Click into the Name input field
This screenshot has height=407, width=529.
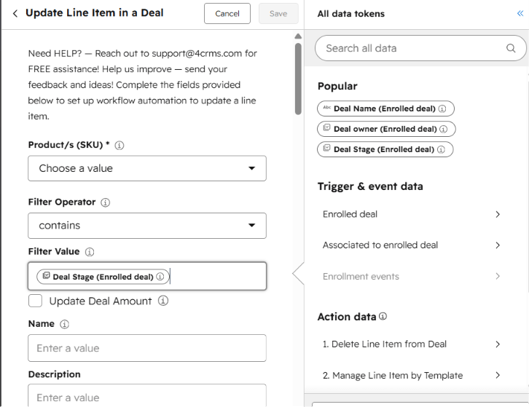point(147,348)
